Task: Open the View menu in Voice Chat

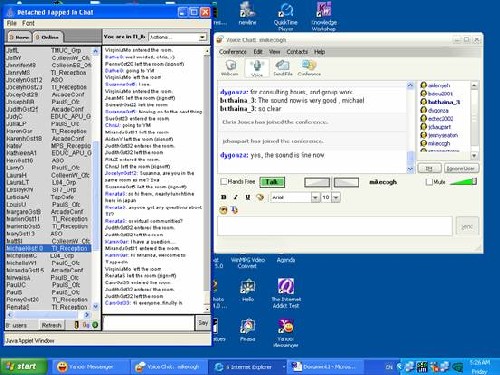Action: coord(275,52)
